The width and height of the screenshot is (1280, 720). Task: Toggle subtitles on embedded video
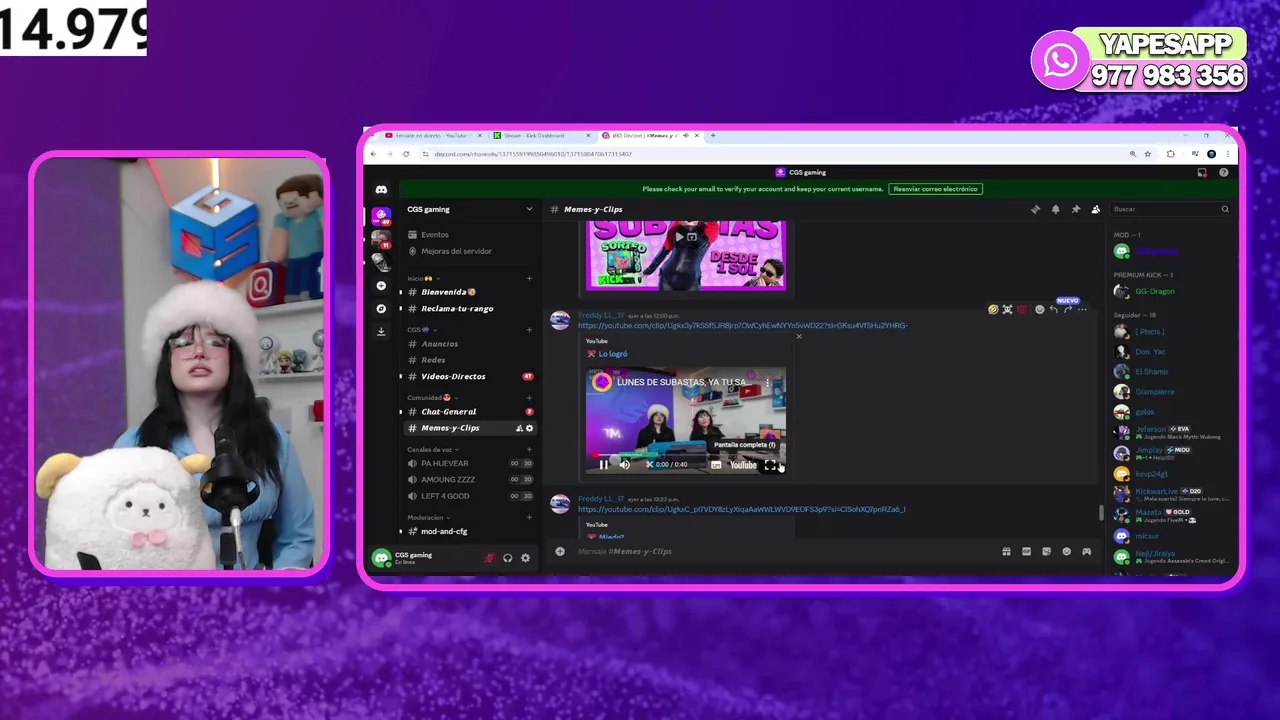pyautogui.click(x=716, y=464)
